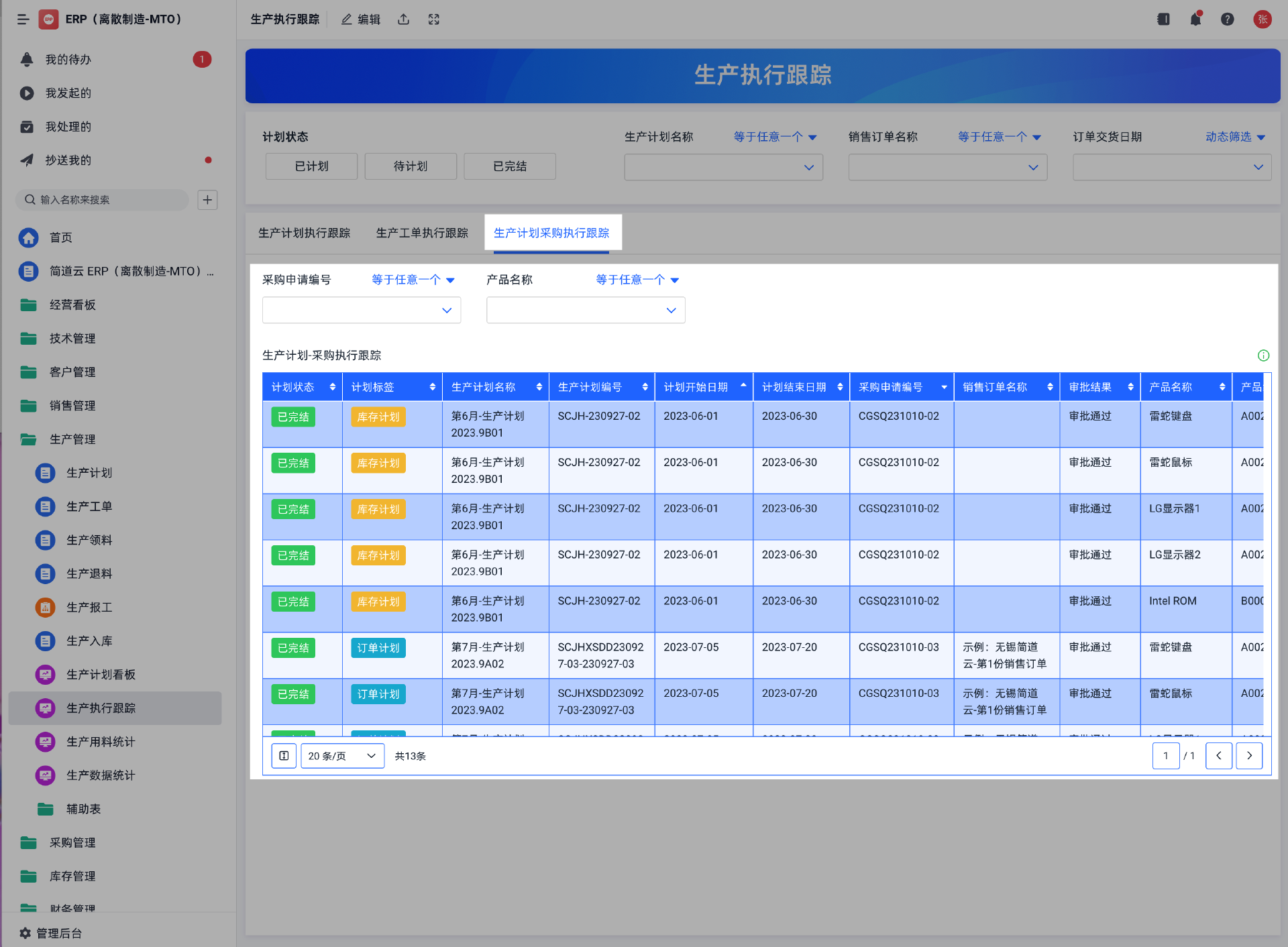Click the green info icon above table
This screenshot has width=1288, height=947.
point(1263,355)
